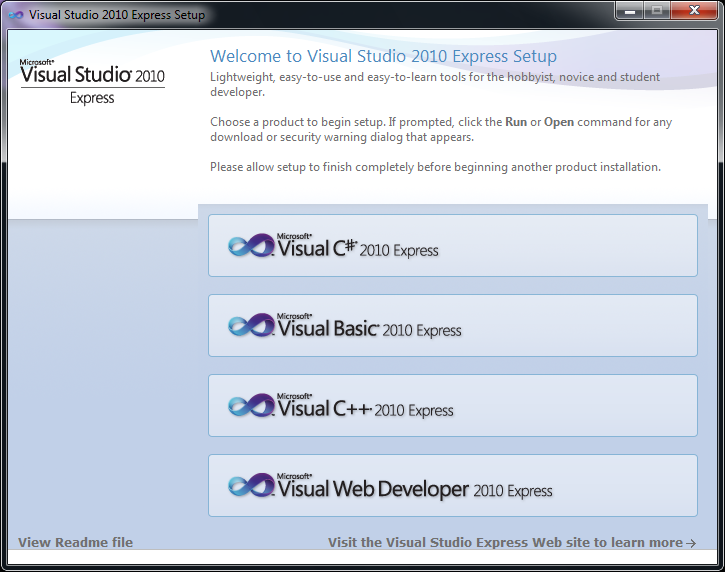The height and width of the screenshot is (572, 725).
Task: Click the 'Please allow setup to finish completely' sentence
Action: point(435,167)
